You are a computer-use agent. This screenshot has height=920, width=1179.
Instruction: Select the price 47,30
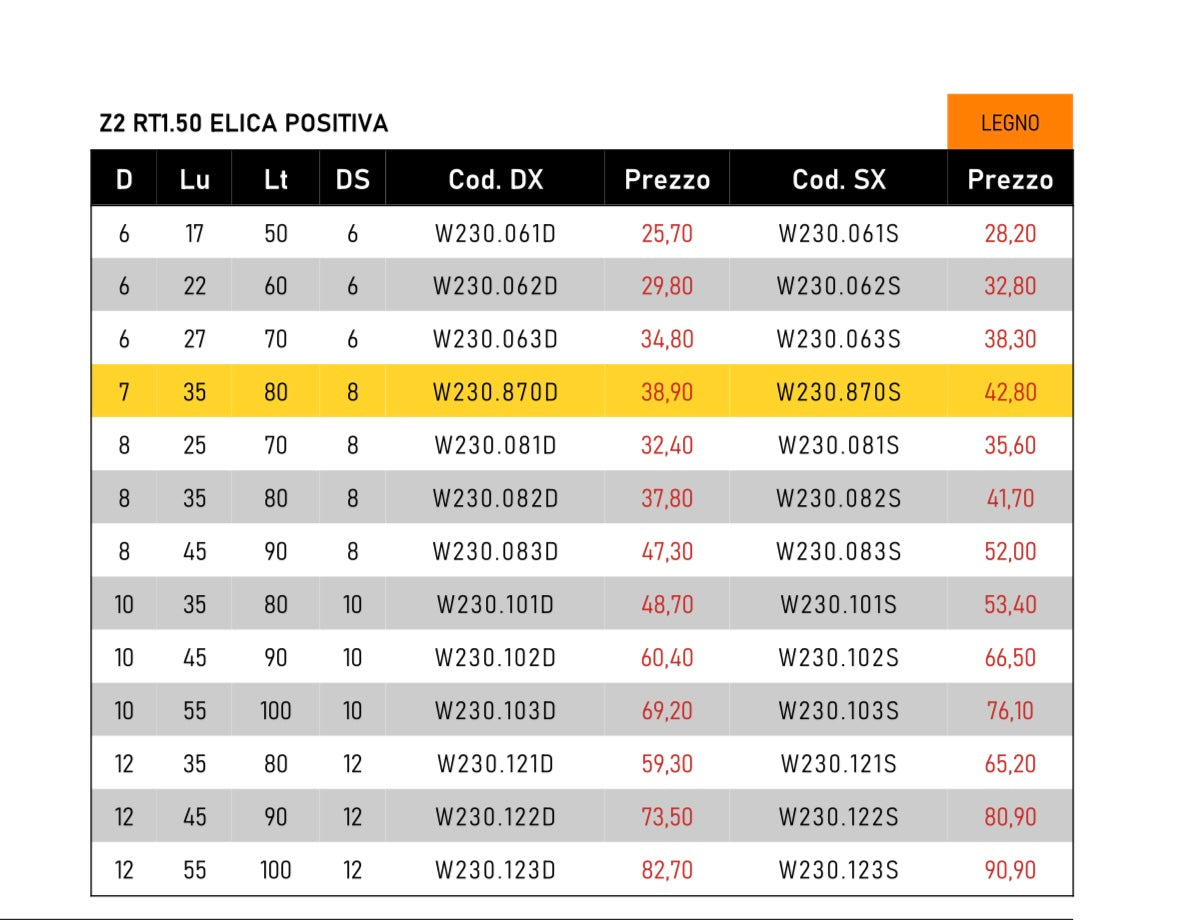(x=667, y=552)
